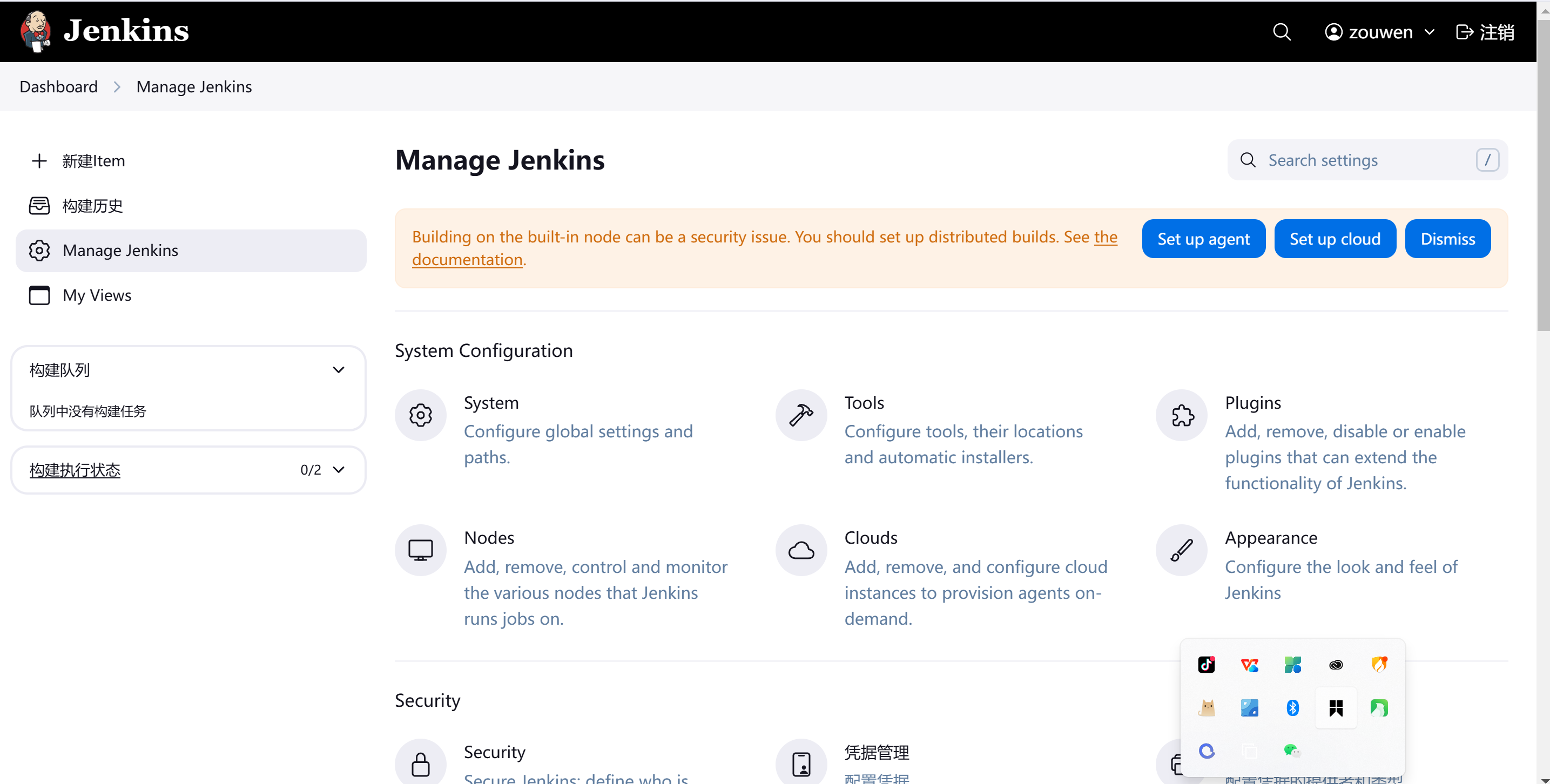The height and width of the screenshot is (784, 1550).
Task: Focus the Search settings input field
Action: coord(1367,160)
